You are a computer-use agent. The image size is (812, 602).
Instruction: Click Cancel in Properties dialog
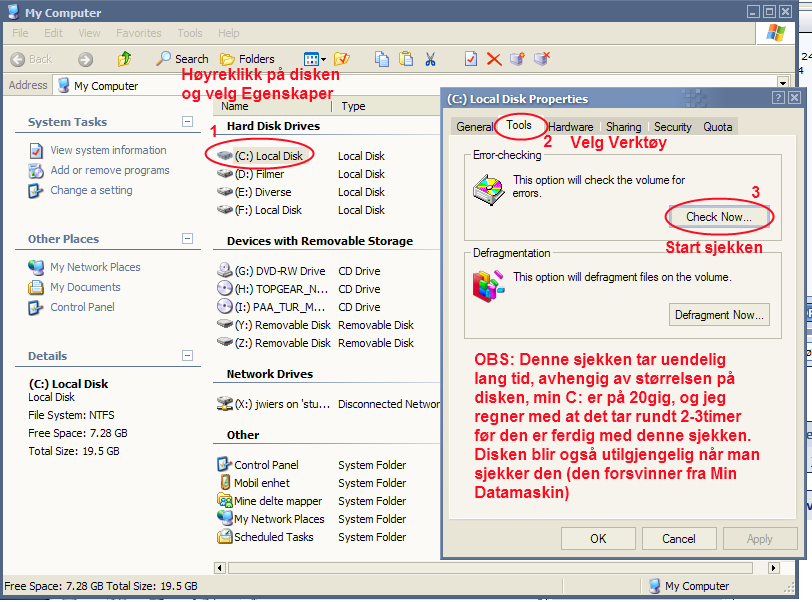(x=679, y=539)
